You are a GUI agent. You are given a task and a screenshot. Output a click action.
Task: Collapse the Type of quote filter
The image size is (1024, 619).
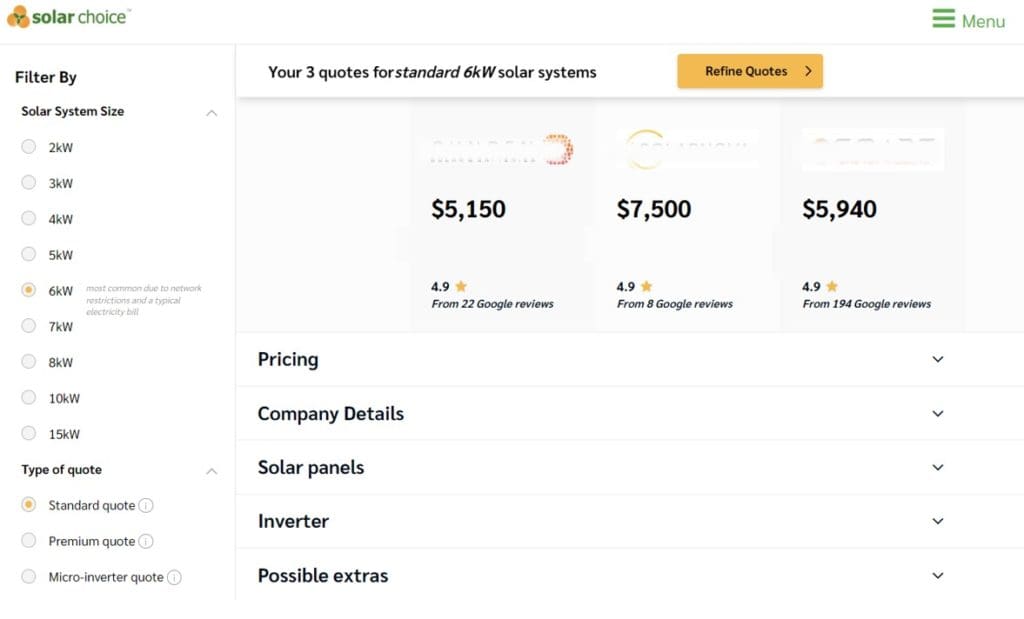coord(212,471)
